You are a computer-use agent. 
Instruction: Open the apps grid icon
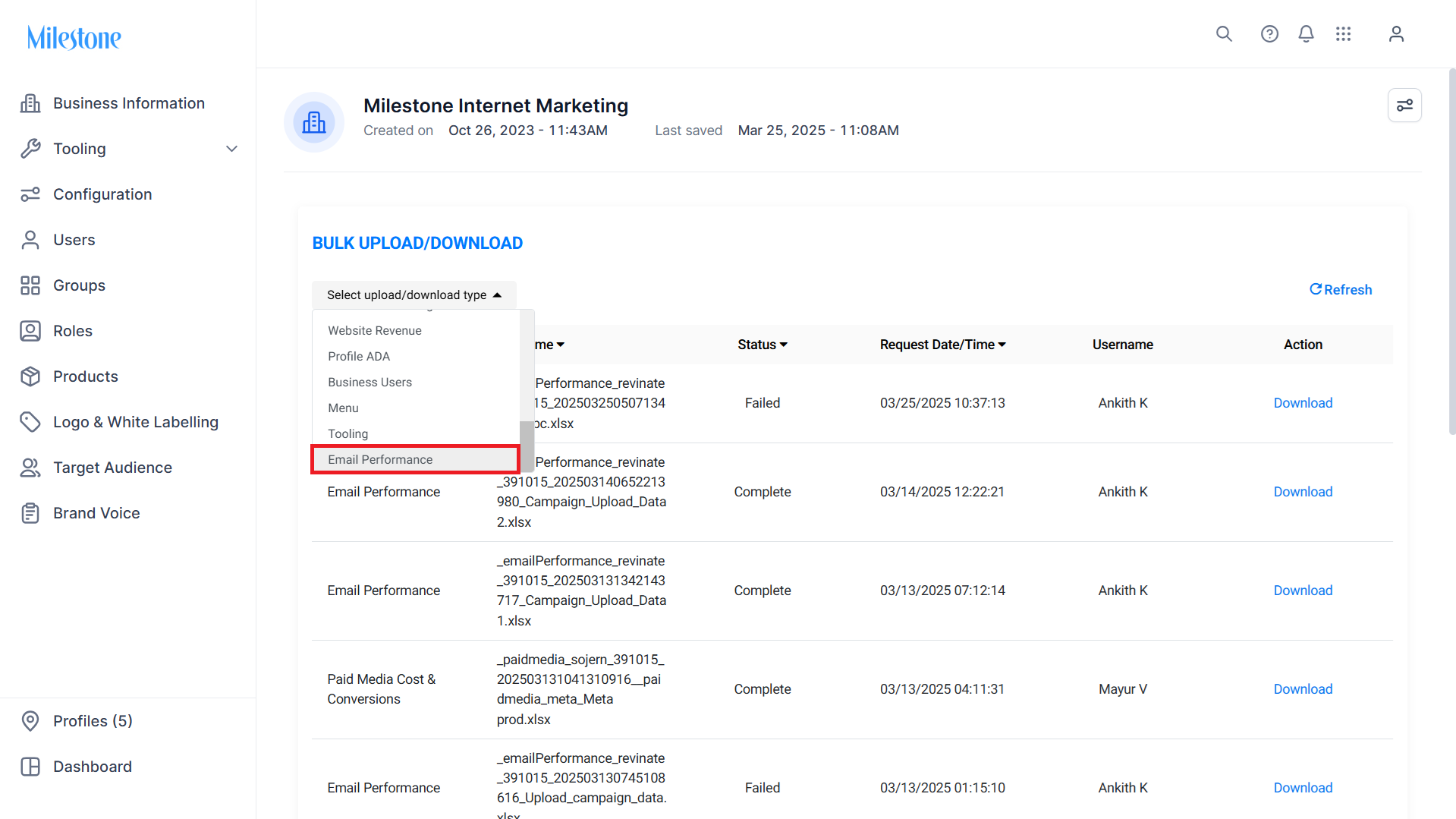tap(1344, 34)
